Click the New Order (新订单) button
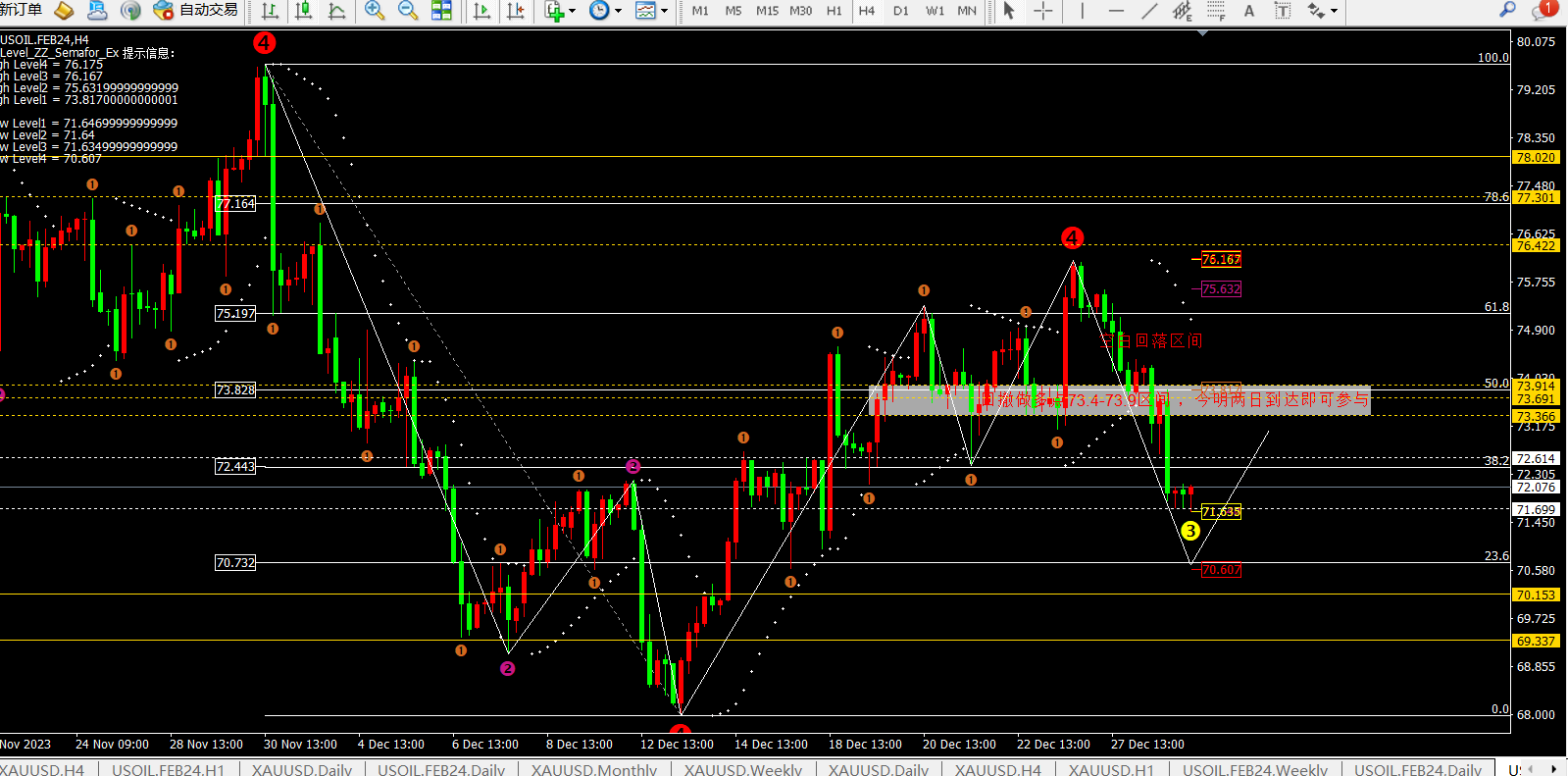The width and height of the screenshot is (1568, 776). pos(22,10)
